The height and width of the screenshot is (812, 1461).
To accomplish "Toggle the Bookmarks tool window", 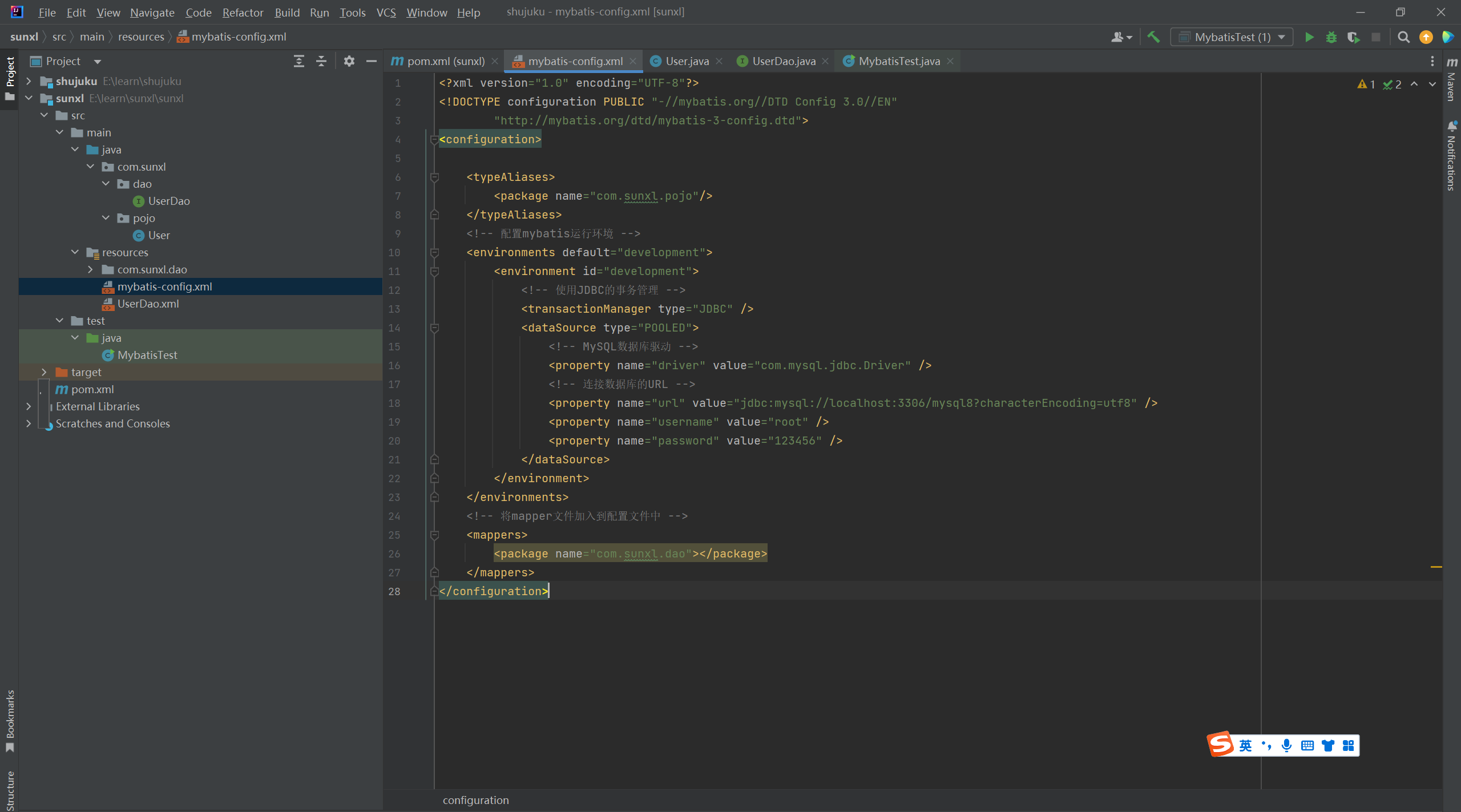I will pyautogui.click(x=10, y=720).
